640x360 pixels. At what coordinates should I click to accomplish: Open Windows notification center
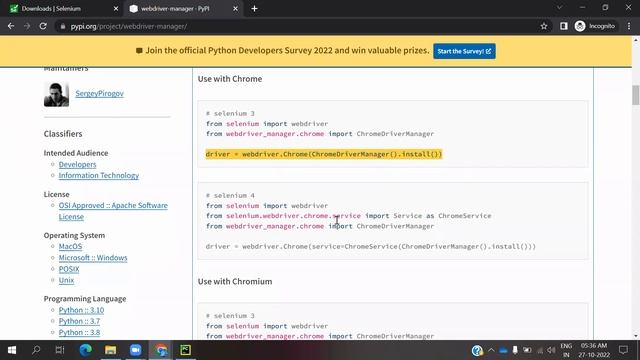[623, 350]
